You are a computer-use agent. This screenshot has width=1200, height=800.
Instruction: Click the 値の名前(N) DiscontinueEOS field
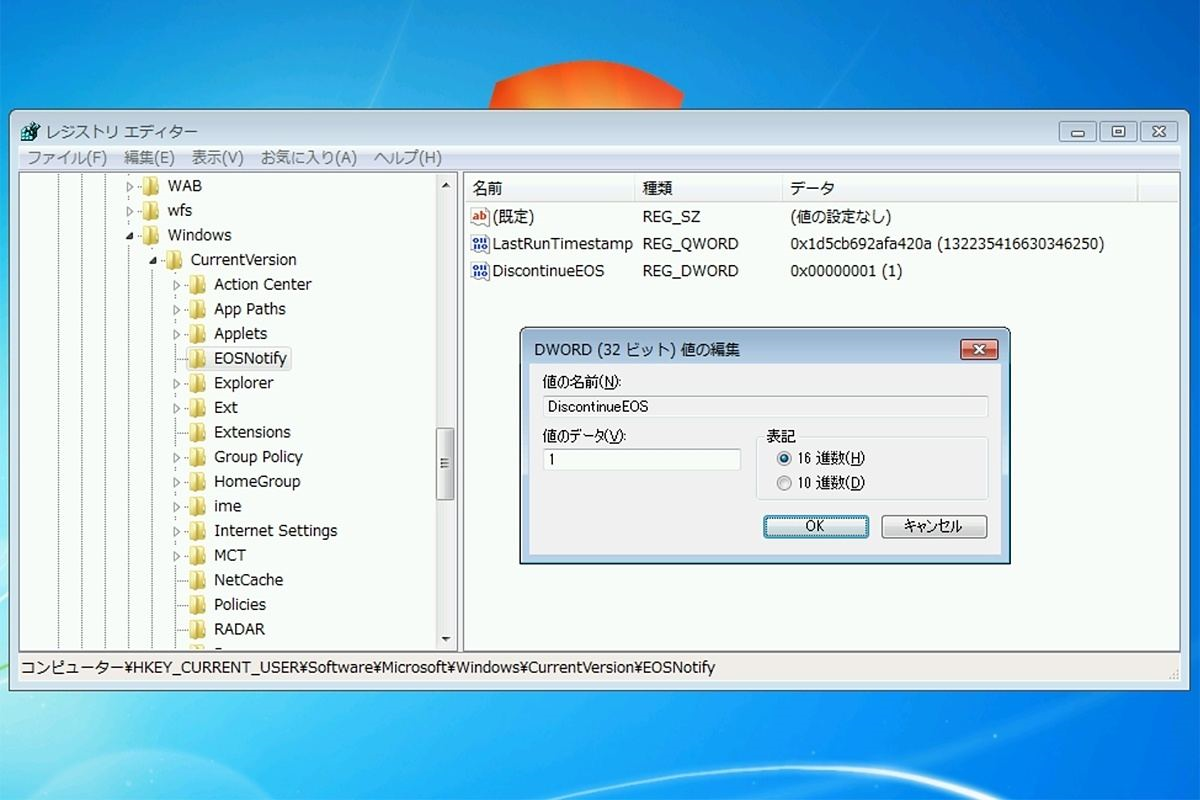tap(765, 406)
